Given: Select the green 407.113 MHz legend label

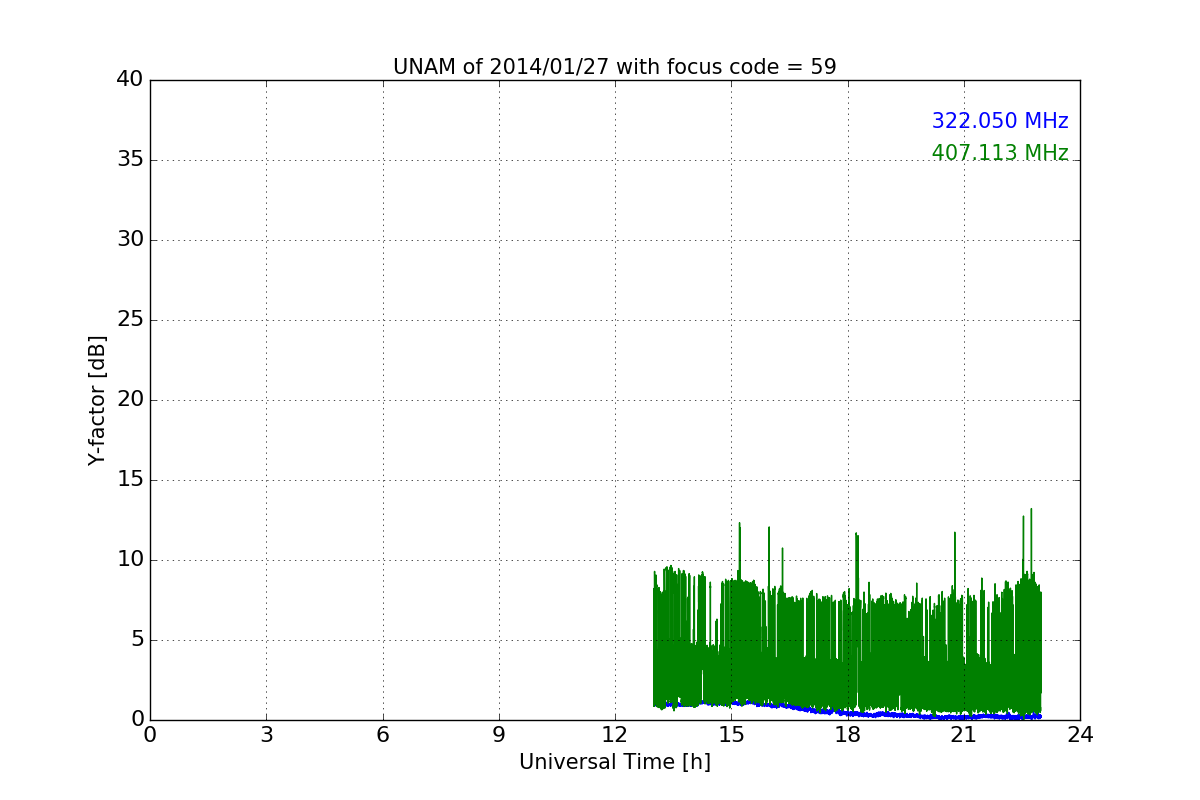Looking at the screenshot, I should point(1000,153).
